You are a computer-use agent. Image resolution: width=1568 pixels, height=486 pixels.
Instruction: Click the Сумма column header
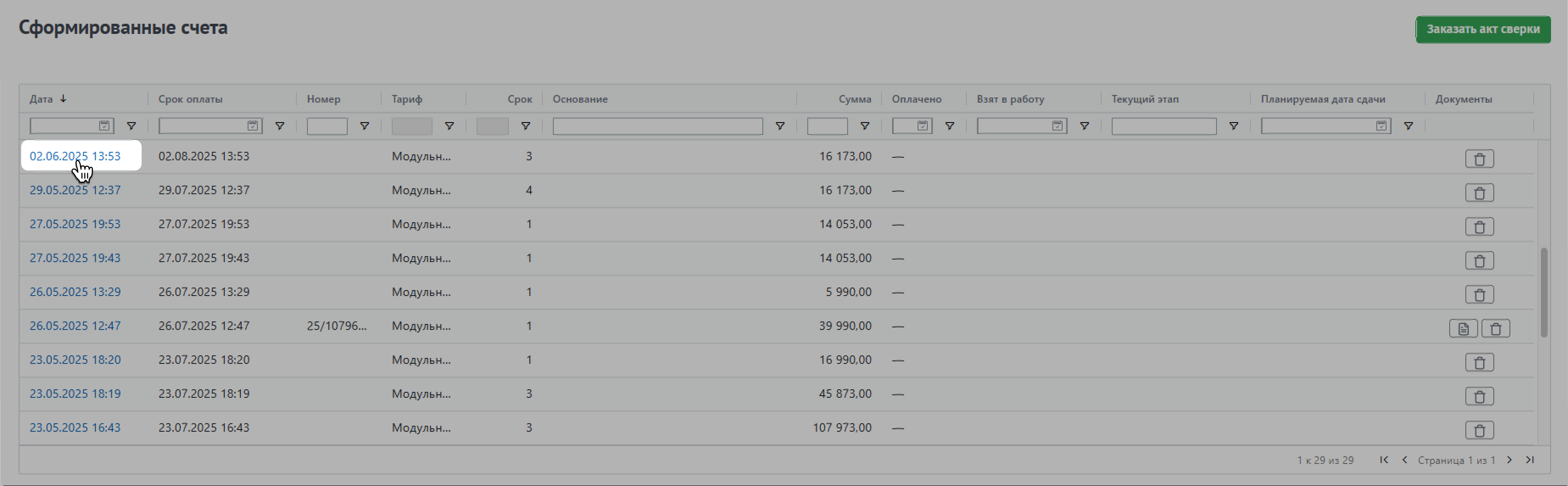coord(855,99)
